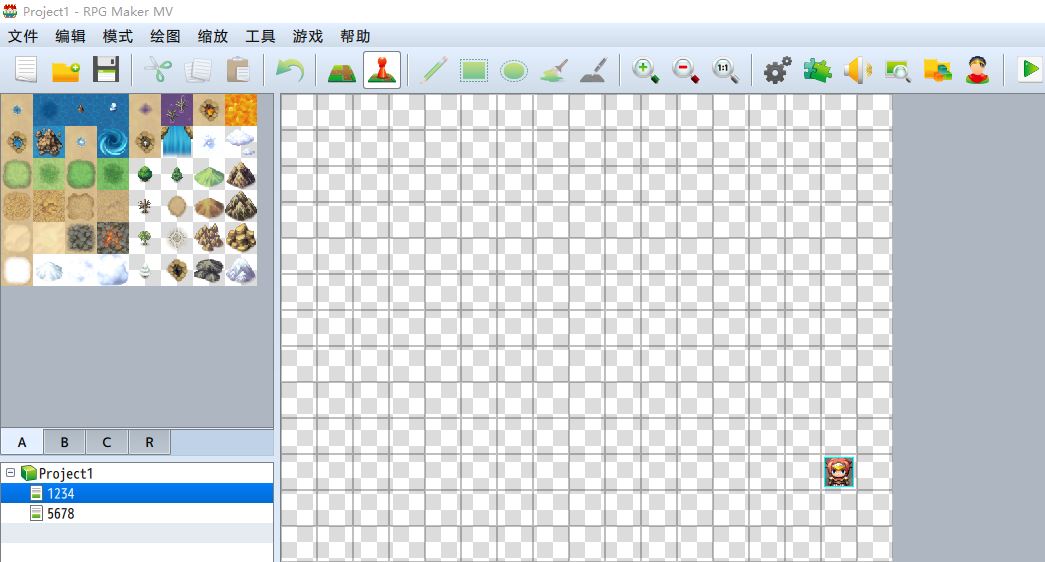This screenshot has width=1045, height=562.
Task: Click the Zoom In magnifier
Action: click(646, 70)
